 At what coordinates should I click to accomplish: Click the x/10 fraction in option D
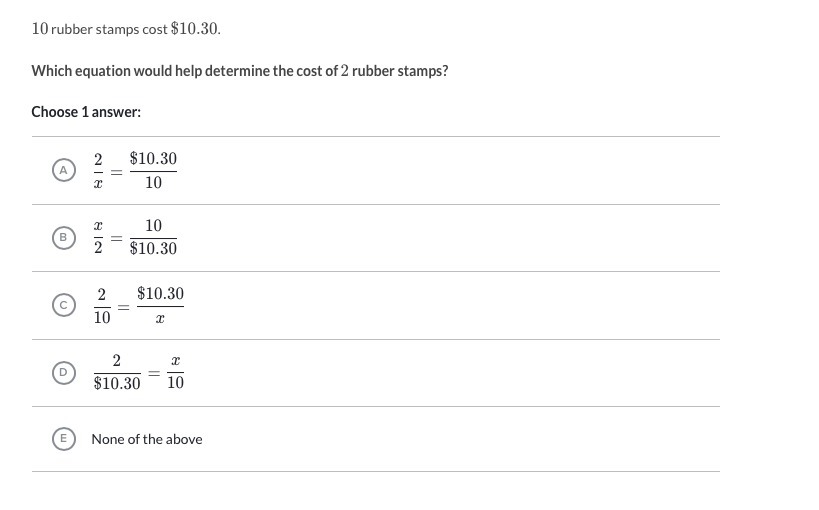[176, 372]
